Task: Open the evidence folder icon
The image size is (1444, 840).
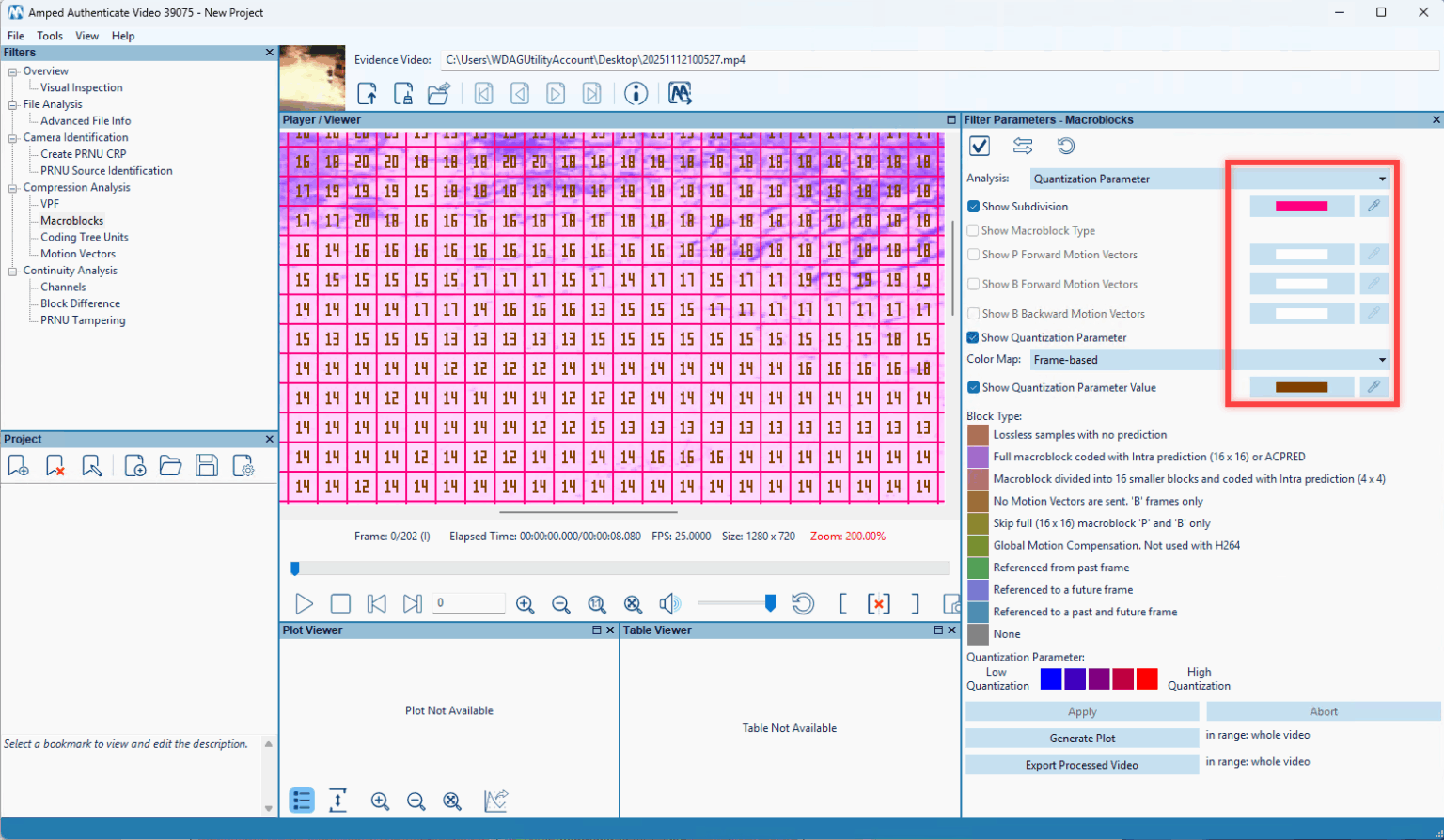Action: pos(439,93)
